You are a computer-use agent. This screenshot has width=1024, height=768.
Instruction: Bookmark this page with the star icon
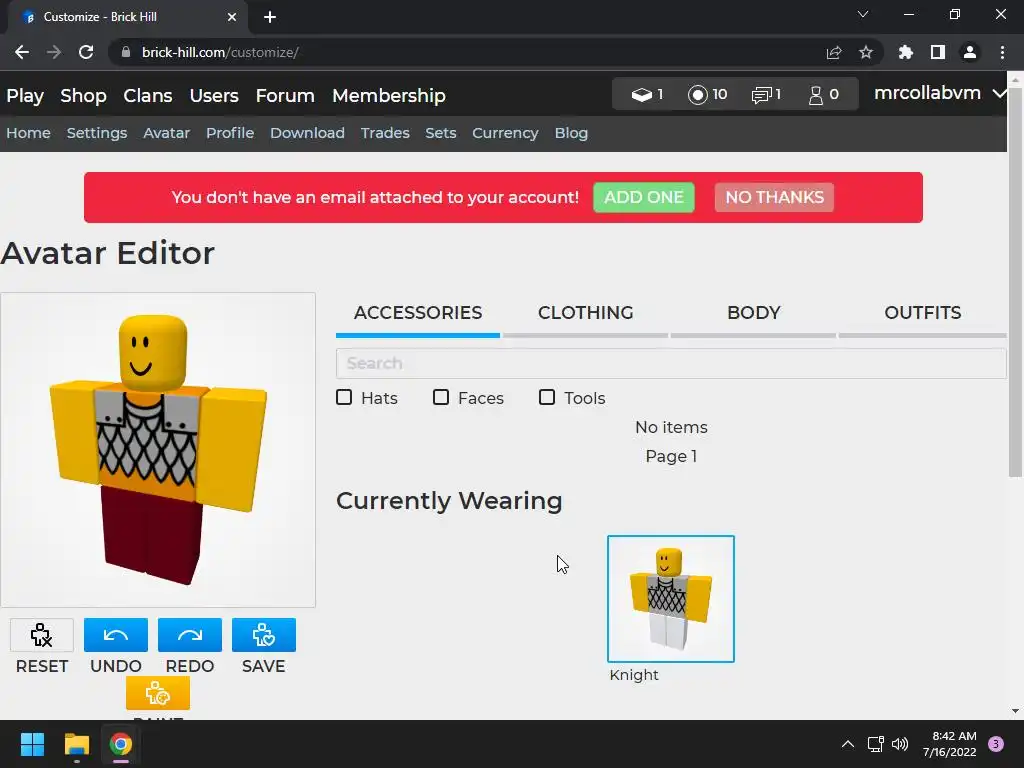866,52
